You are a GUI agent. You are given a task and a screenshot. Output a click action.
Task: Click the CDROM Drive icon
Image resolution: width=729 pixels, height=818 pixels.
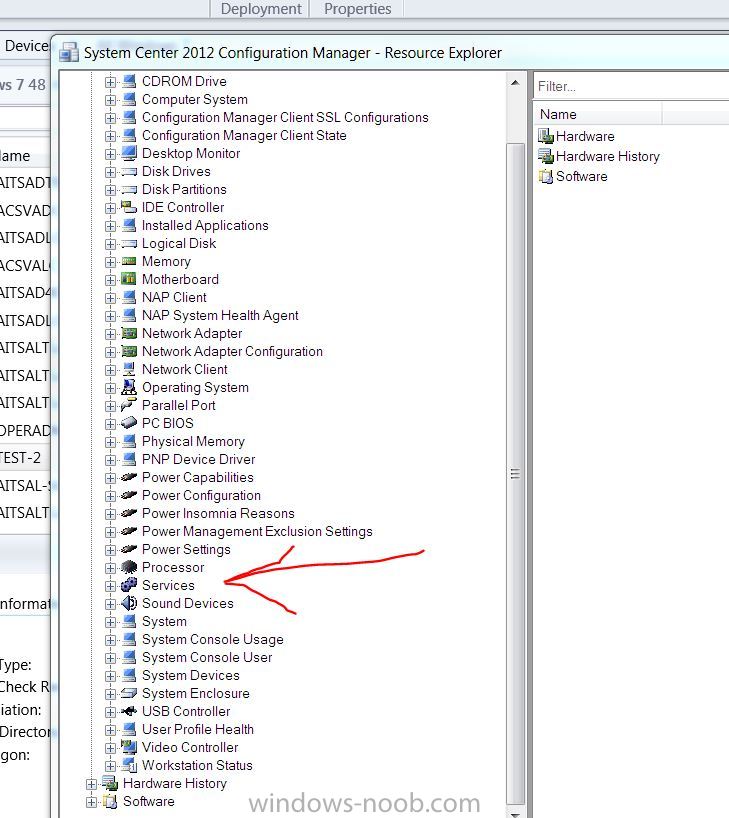(129, 81)
